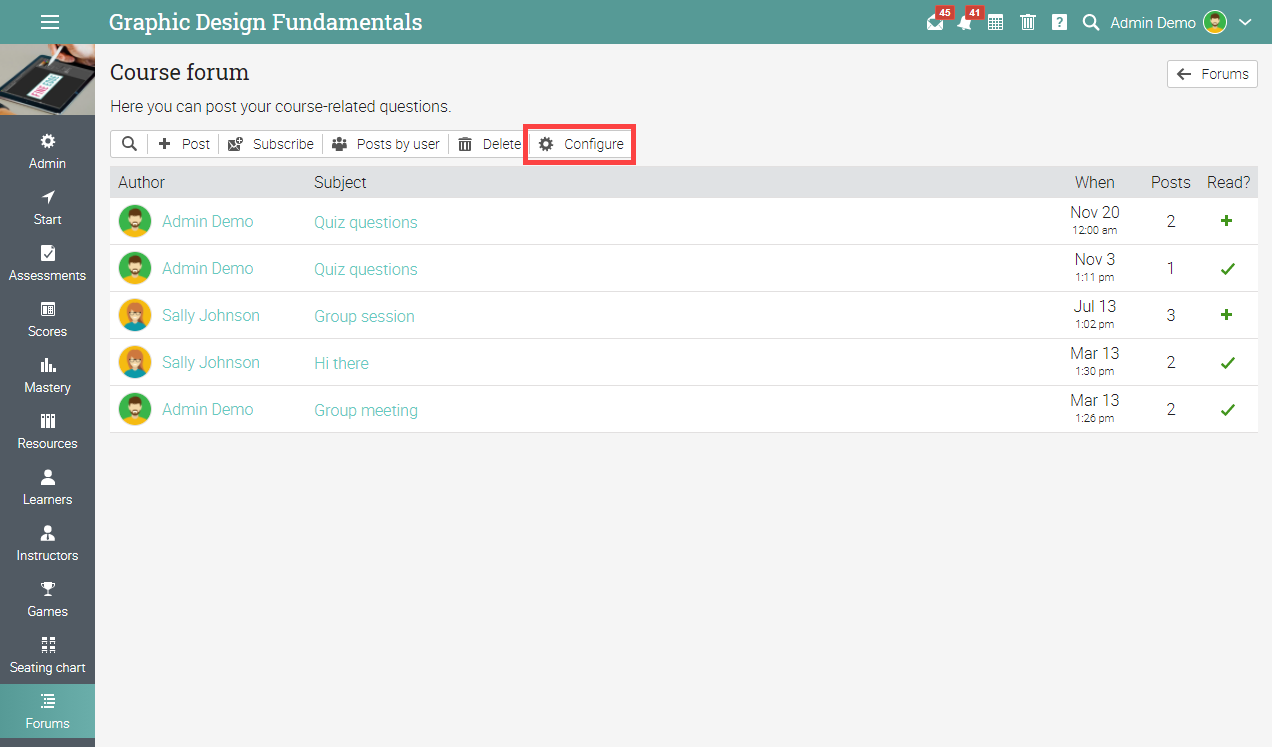
Task: Open Seating chart in the sidebar
Action: pos(47,656)
